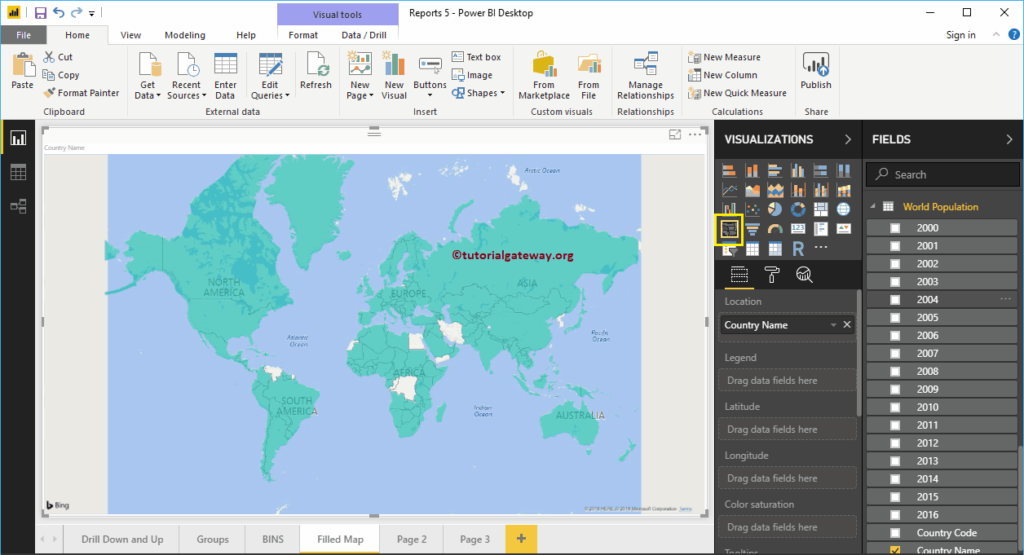Choose the Matrix visualization
The image size is (1024, 555).
click(775, 249)
